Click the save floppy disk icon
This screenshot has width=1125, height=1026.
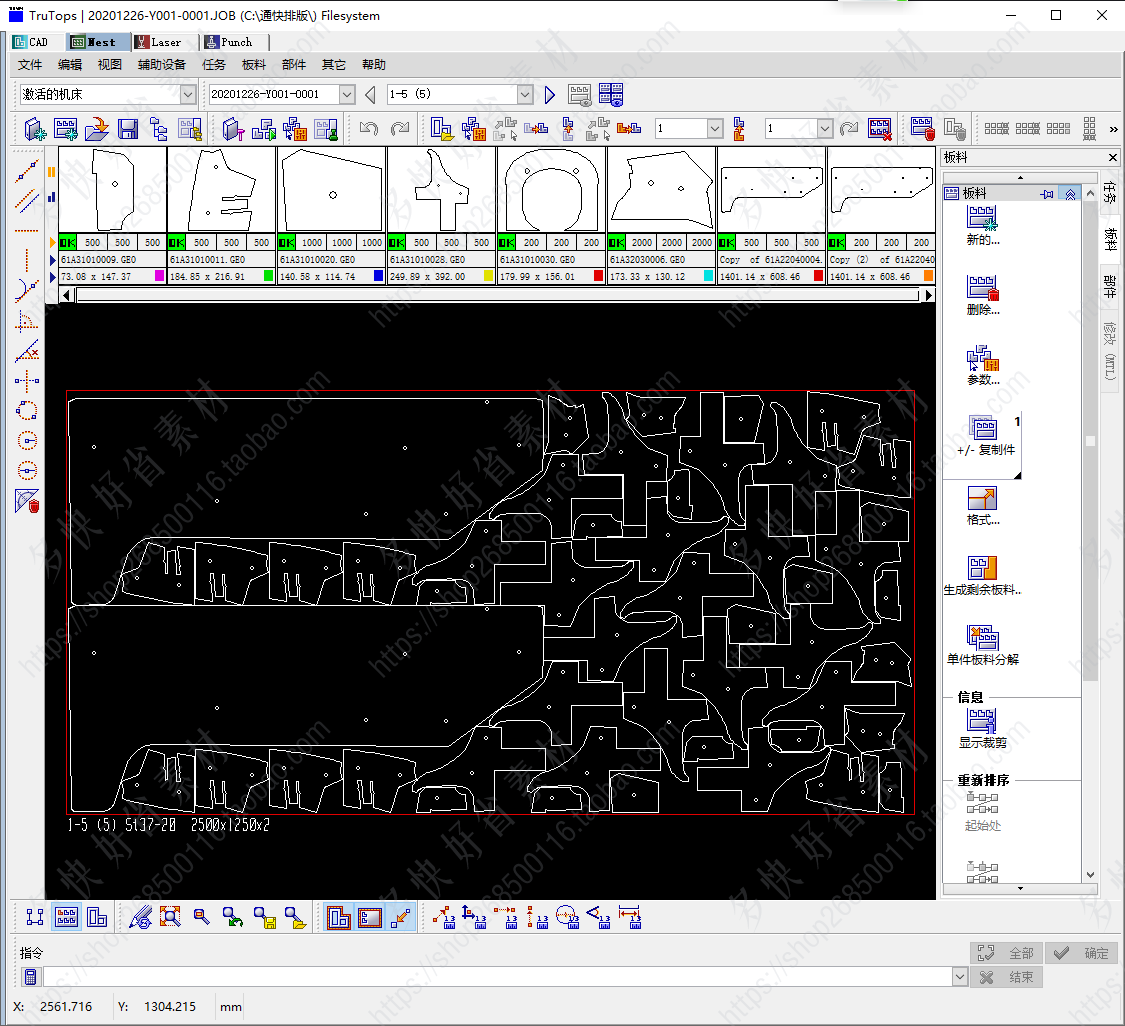point(128,128)
